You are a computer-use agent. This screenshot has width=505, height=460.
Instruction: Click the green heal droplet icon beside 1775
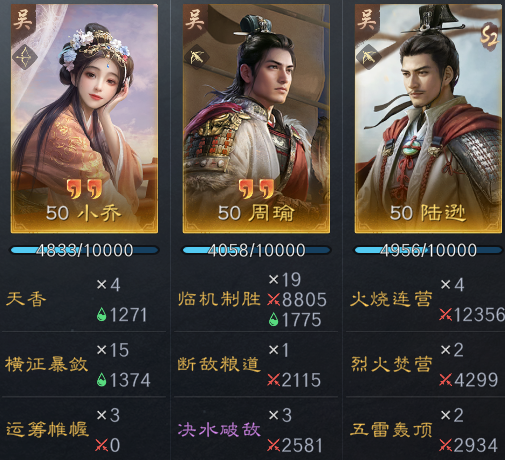[x=274, y=319]
